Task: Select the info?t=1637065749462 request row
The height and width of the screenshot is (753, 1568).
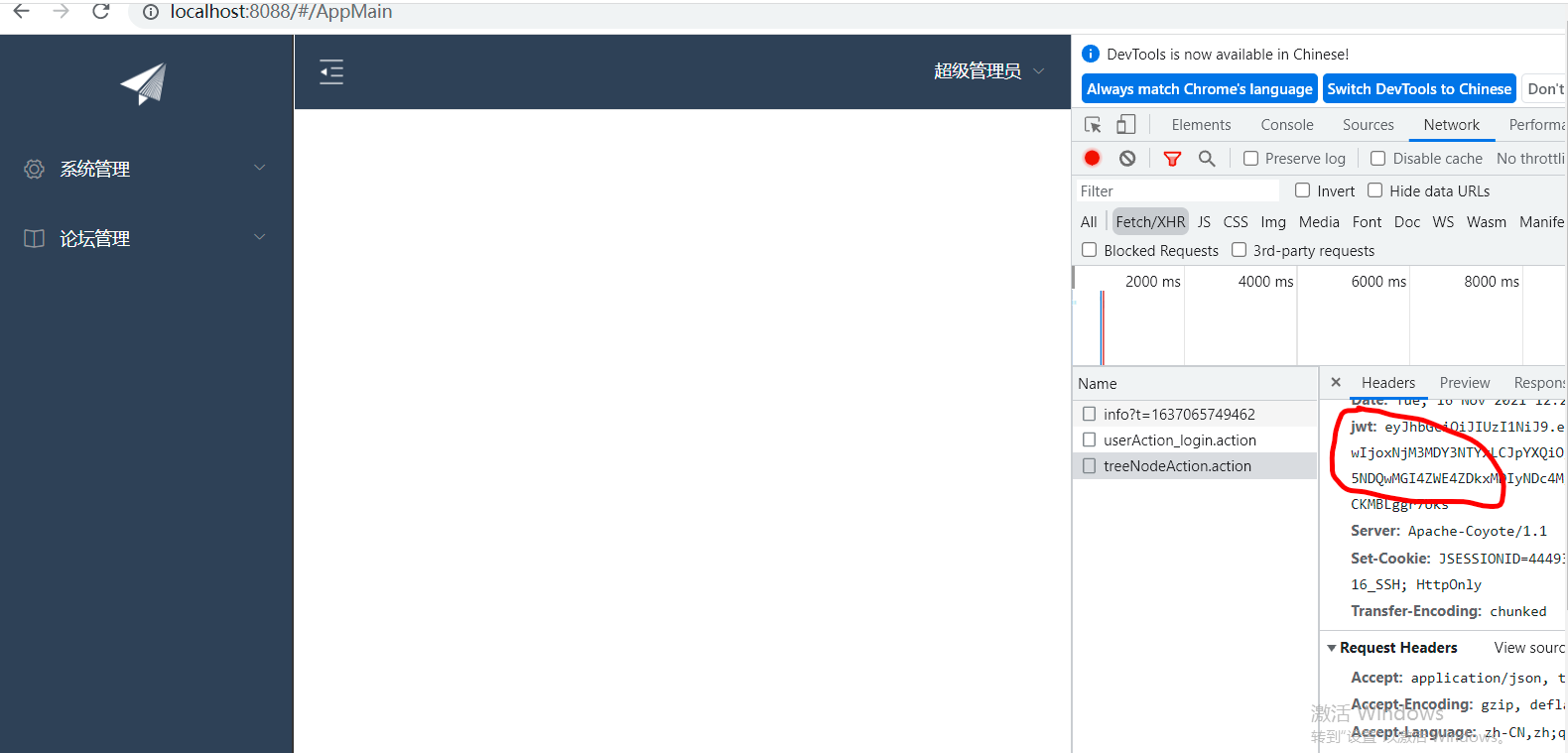Action: pos(1195,414)
